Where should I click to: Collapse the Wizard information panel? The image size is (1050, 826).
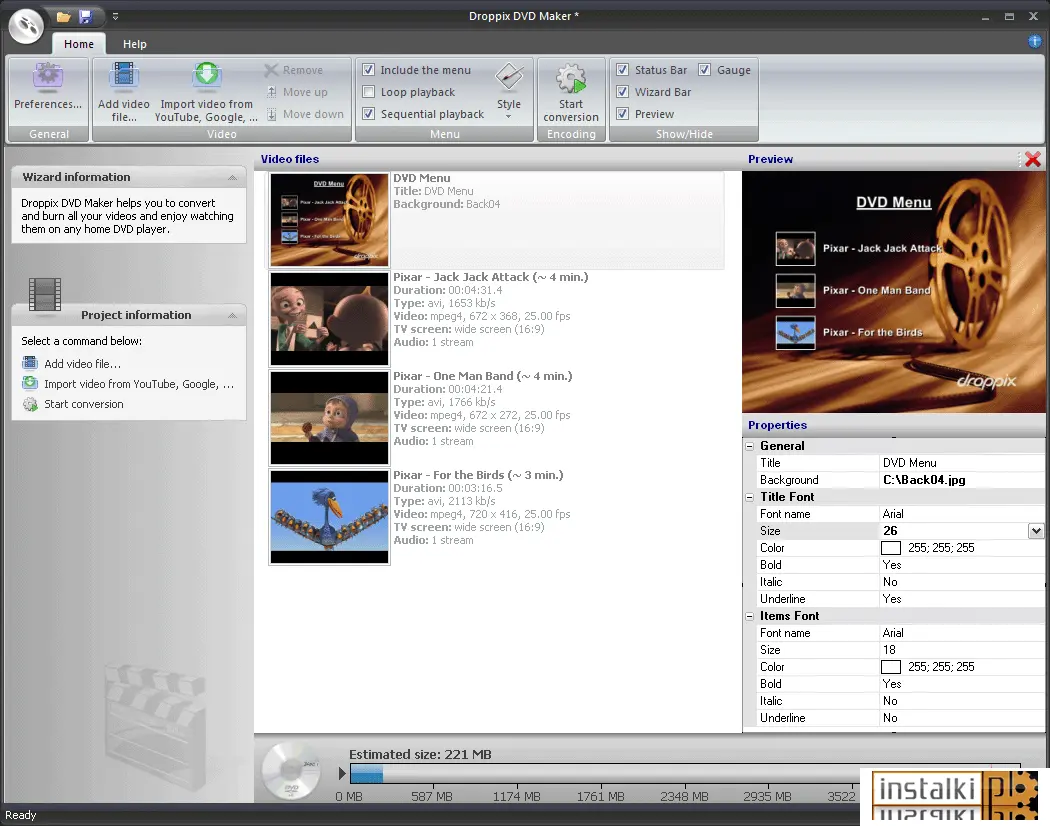(232, 178)
